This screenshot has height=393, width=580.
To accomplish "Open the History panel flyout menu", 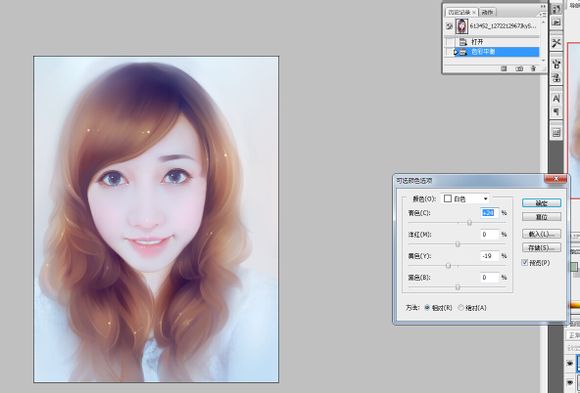I will coord(543,14).
